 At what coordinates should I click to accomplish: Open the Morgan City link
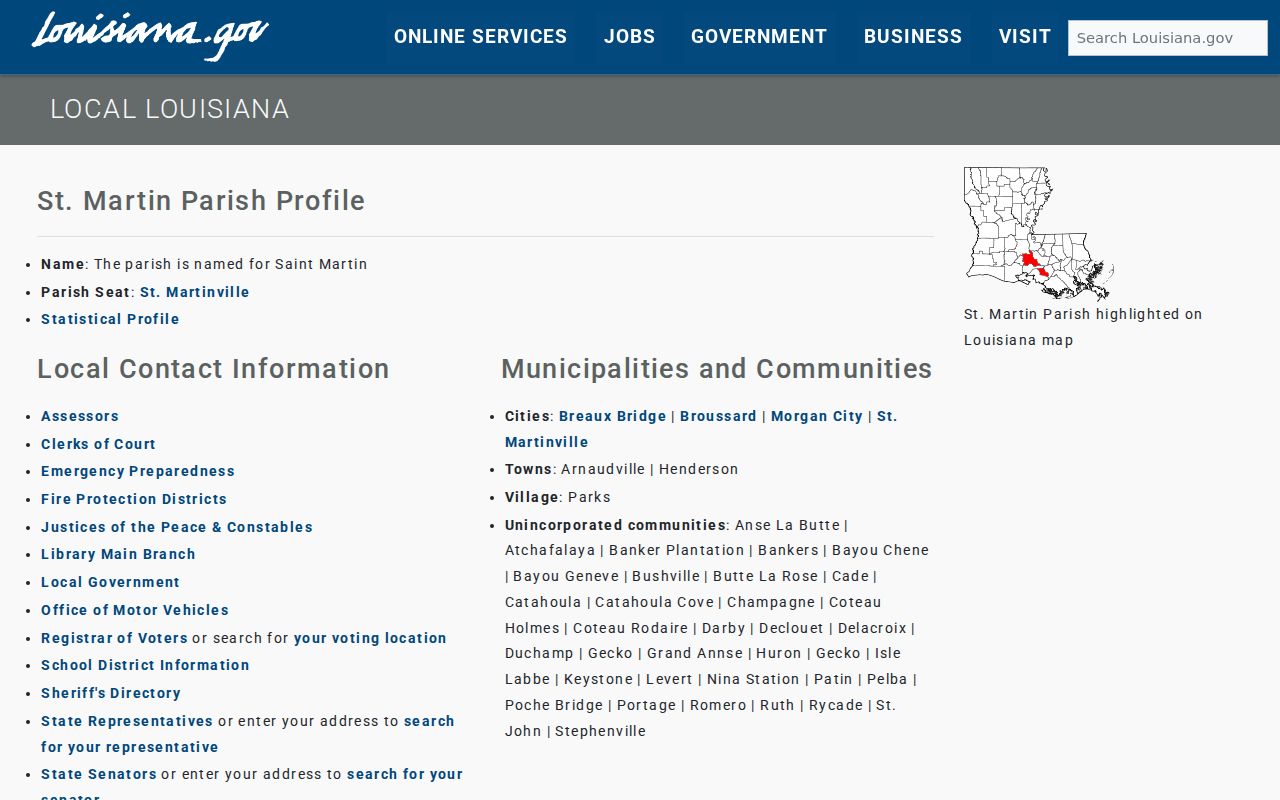click(817, 416)
